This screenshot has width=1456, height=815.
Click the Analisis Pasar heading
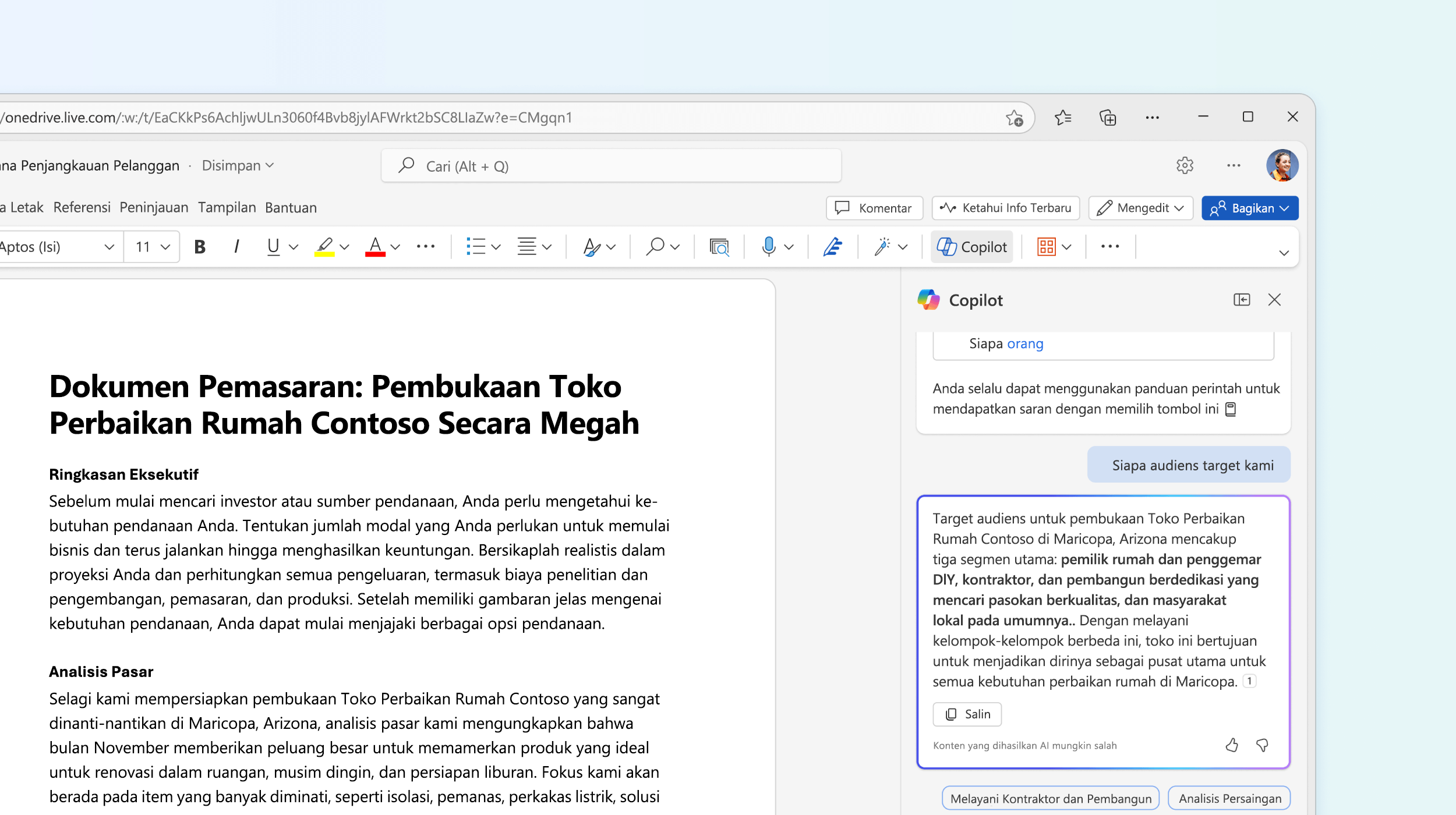click(x=101, y=672)
